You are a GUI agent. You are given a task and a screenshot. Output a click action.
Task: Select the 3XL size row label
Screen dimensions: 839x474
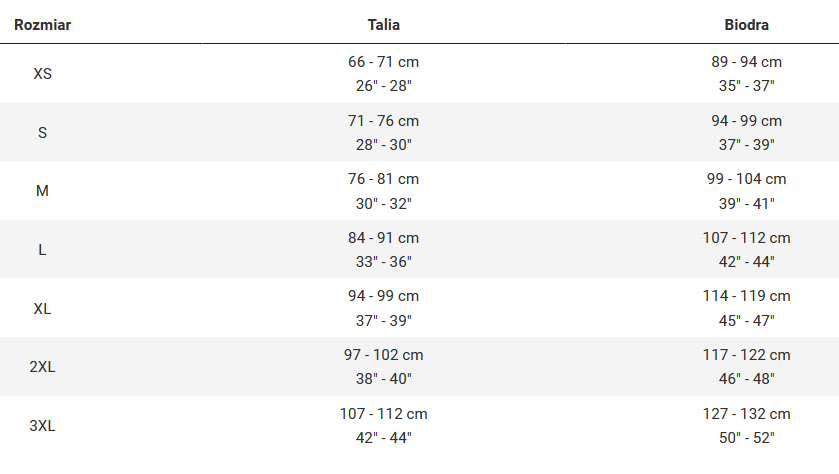pos(42,425)
